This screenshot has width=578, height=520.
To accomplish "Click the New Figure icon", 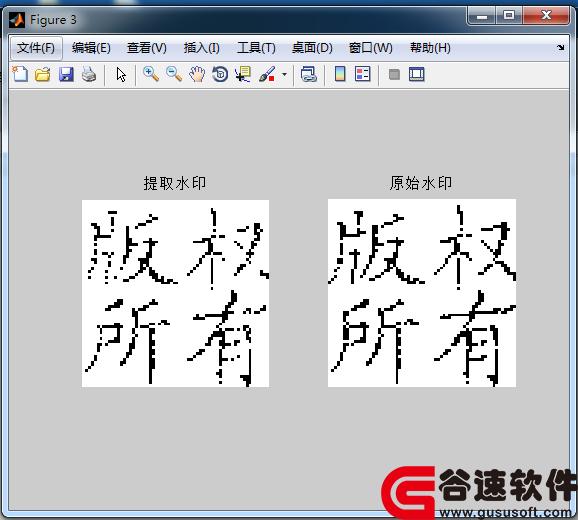I will [20, 74].
